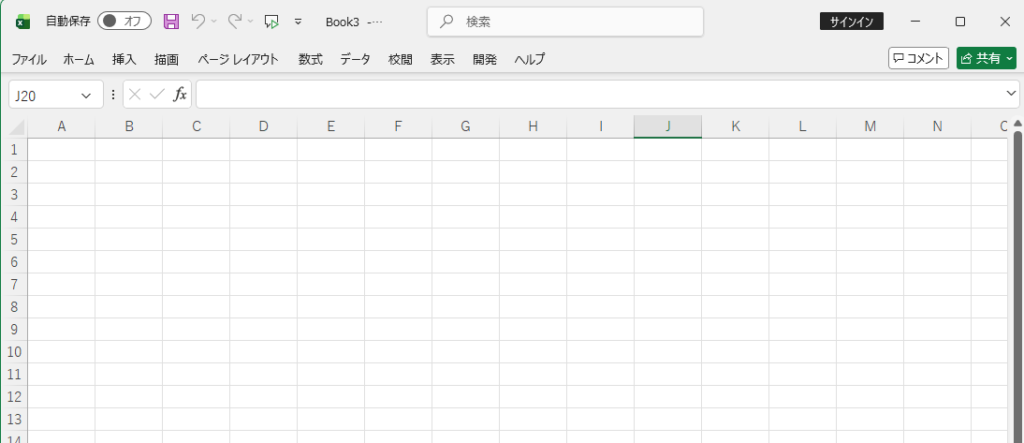Open the Undo history dropdown arrow
1024x443 pixels.
click(x=214, y=21)
